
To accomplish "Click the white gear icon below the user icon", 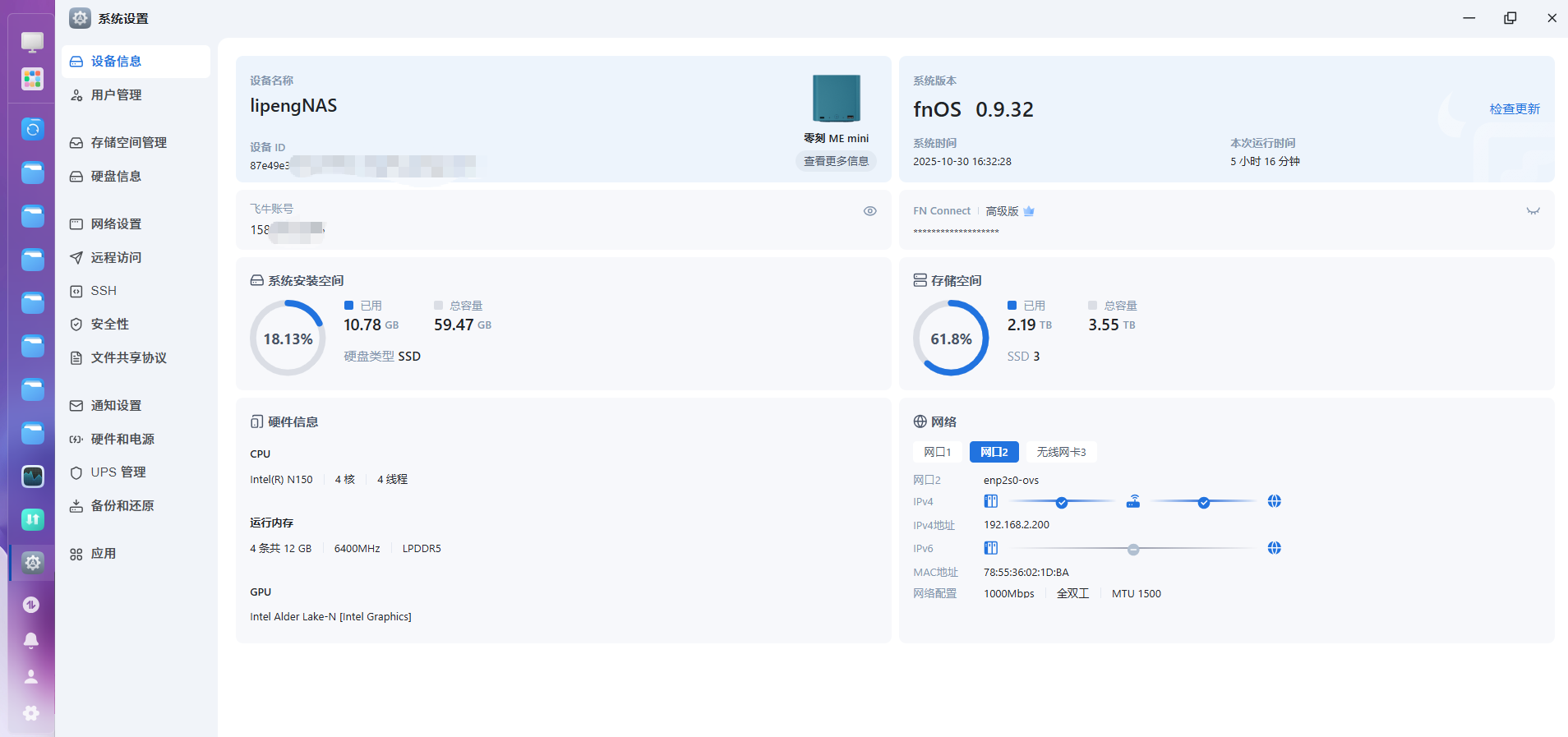I will point(31,713).
